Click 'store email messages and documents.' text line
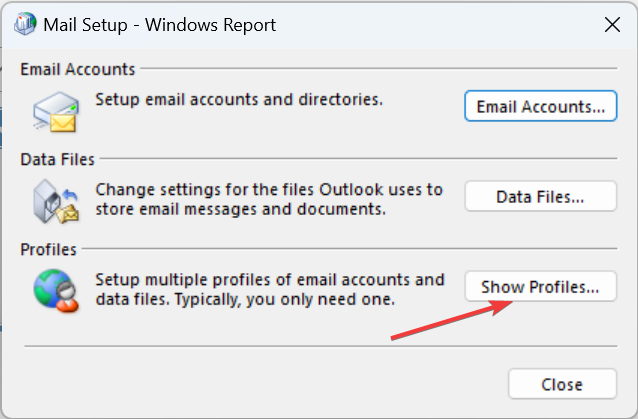638x419 pixels. 240,209
